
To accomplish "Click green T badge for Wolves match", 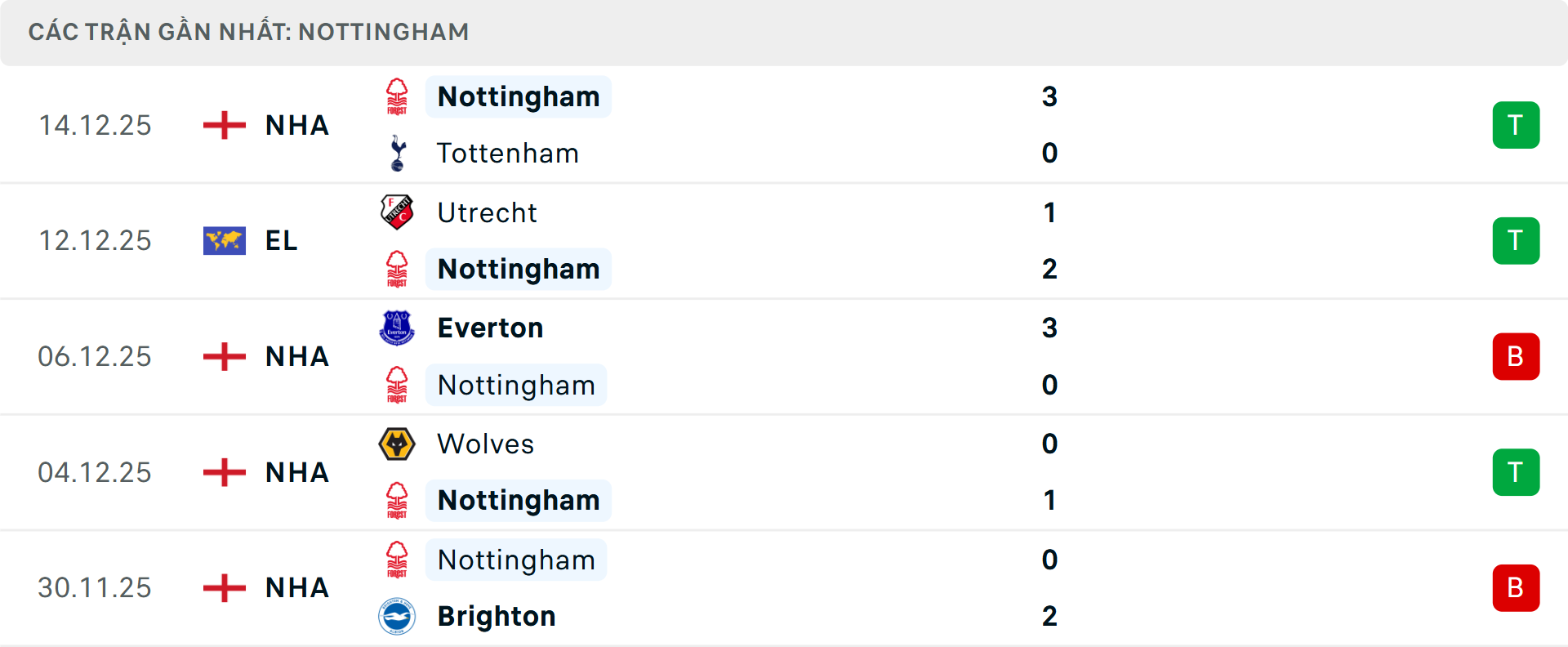I will point(1516,472).
